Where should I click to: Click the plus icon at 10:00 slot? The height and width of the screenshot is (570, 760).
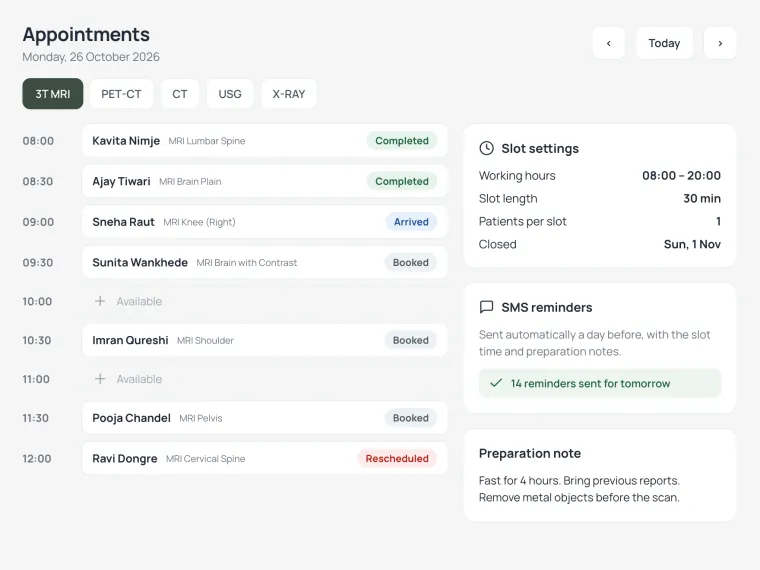[100, 301]
